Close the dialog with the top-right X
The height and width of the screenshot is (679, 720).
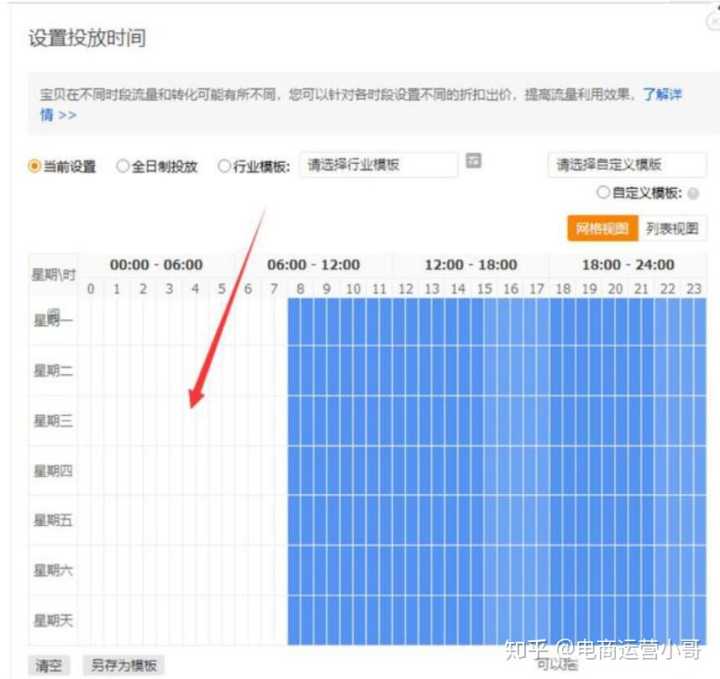[712, 21]
